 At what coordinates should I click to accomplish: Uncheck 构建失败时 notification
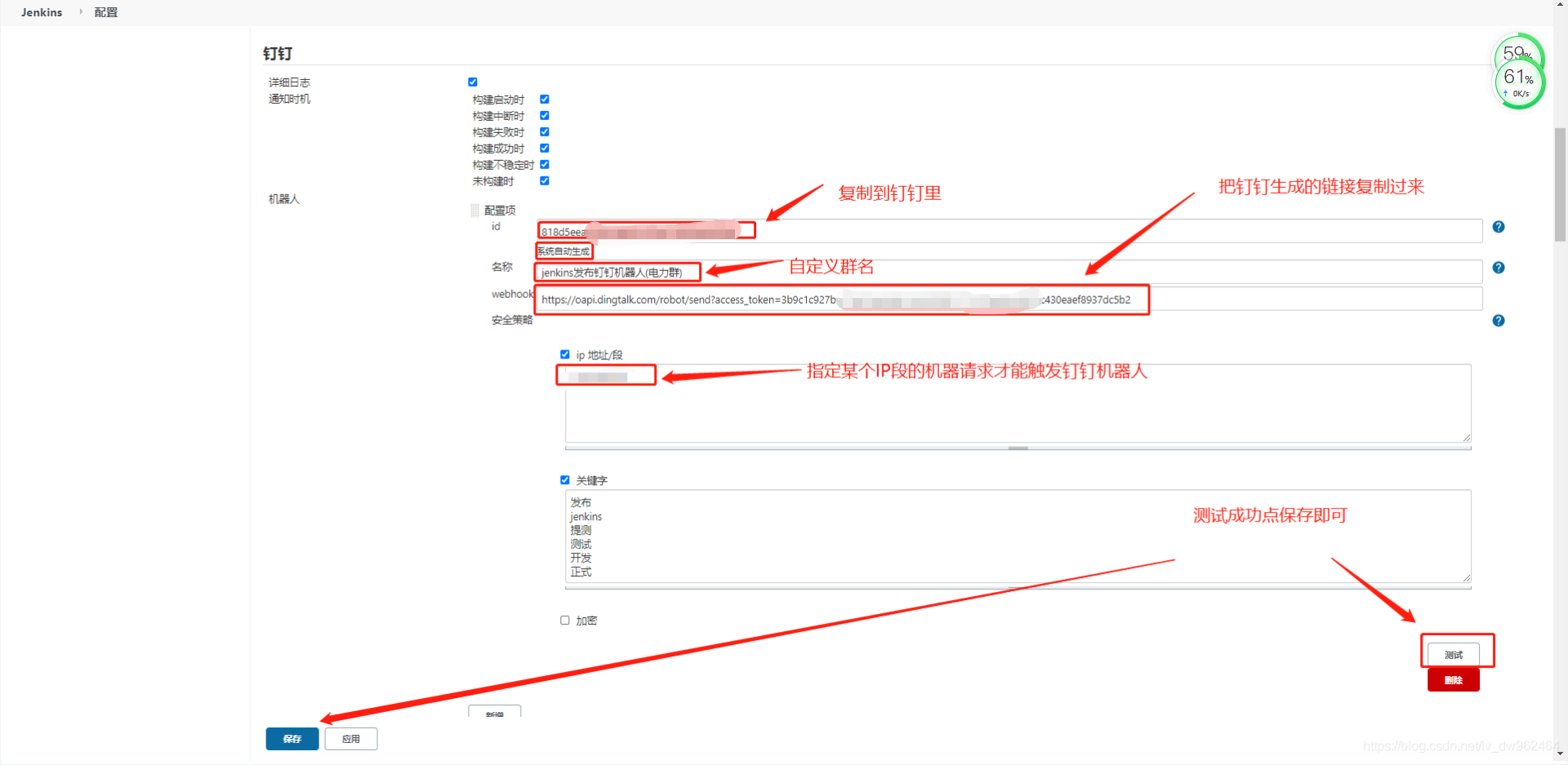(545, 132)
